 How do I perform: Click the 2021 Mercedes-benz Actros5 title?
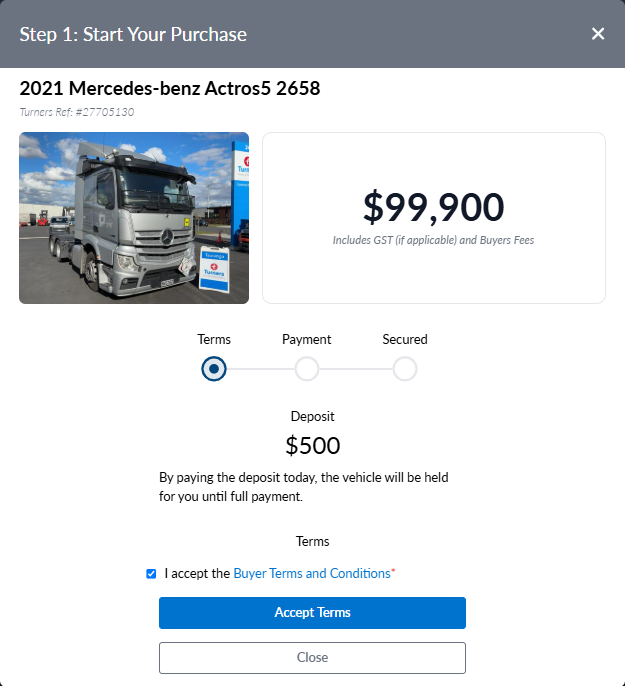(x=170, y=88)
